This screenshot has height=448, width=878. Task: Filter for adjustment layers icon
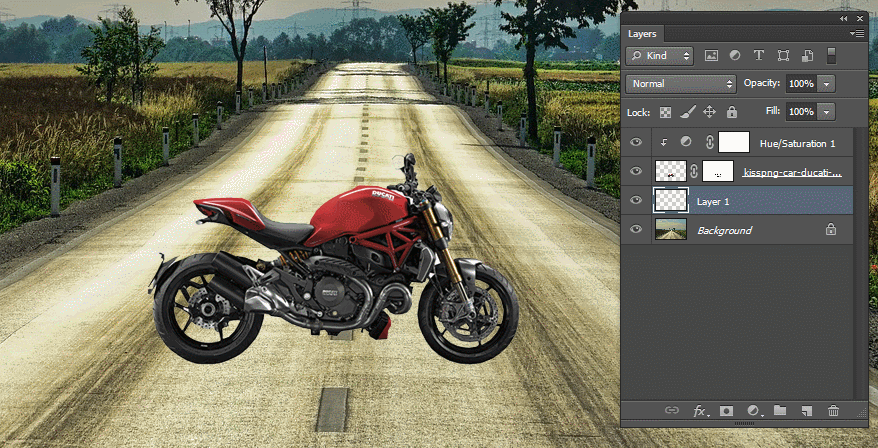[735, 55]
